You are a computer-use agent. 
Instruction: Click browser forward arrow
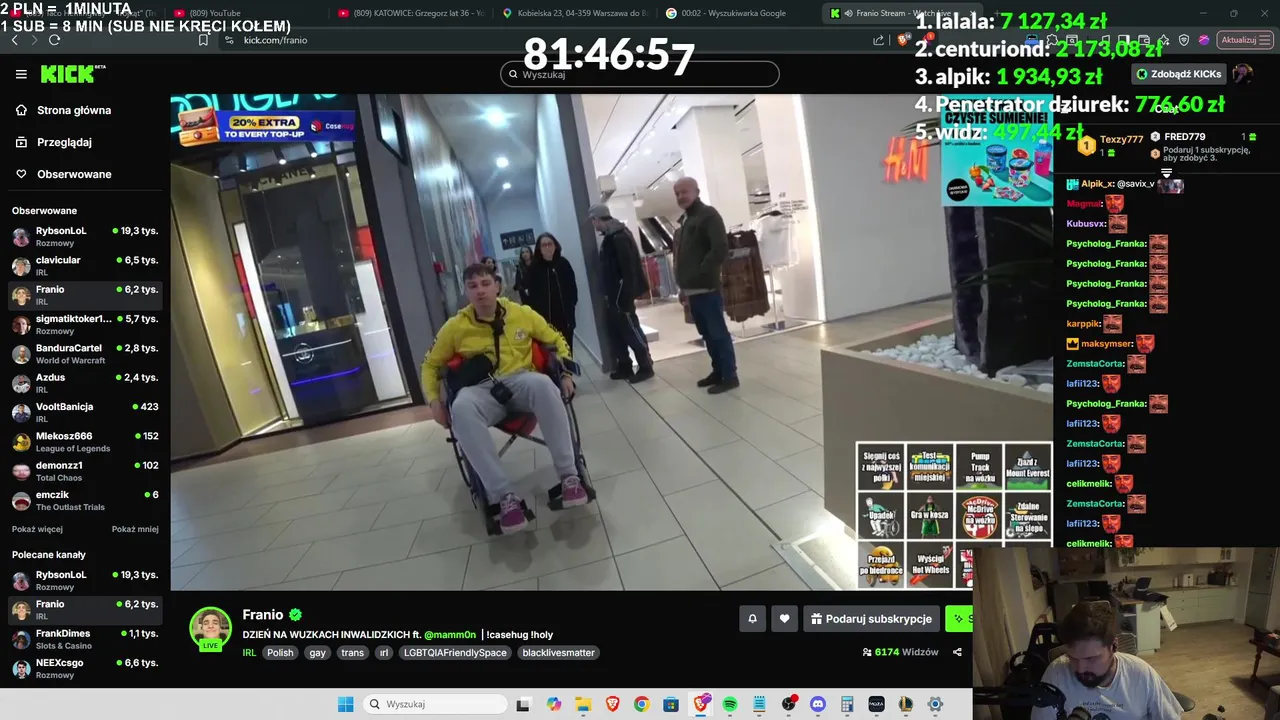33,40
